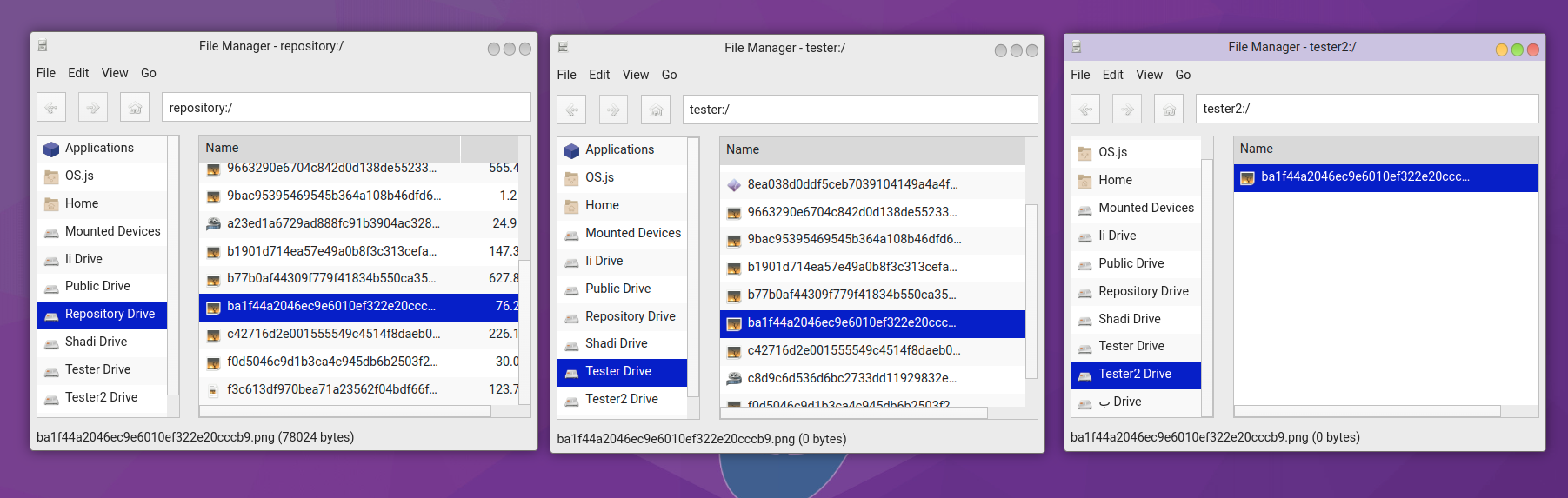
Task: Click Back arrow in tester2 window
Action: 1085,109
